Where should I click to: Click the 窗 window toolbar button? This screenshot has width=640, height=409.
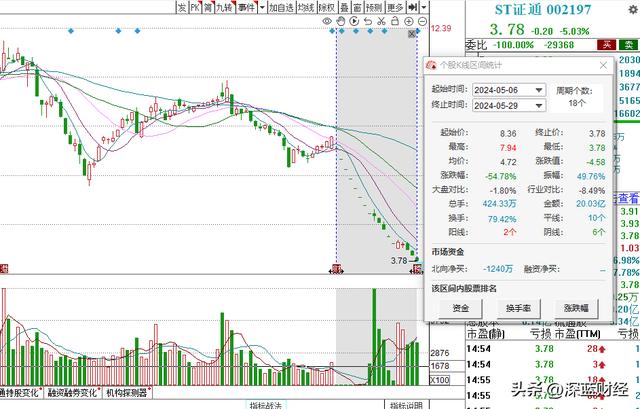pyautogui.click(x=357, y=7)
